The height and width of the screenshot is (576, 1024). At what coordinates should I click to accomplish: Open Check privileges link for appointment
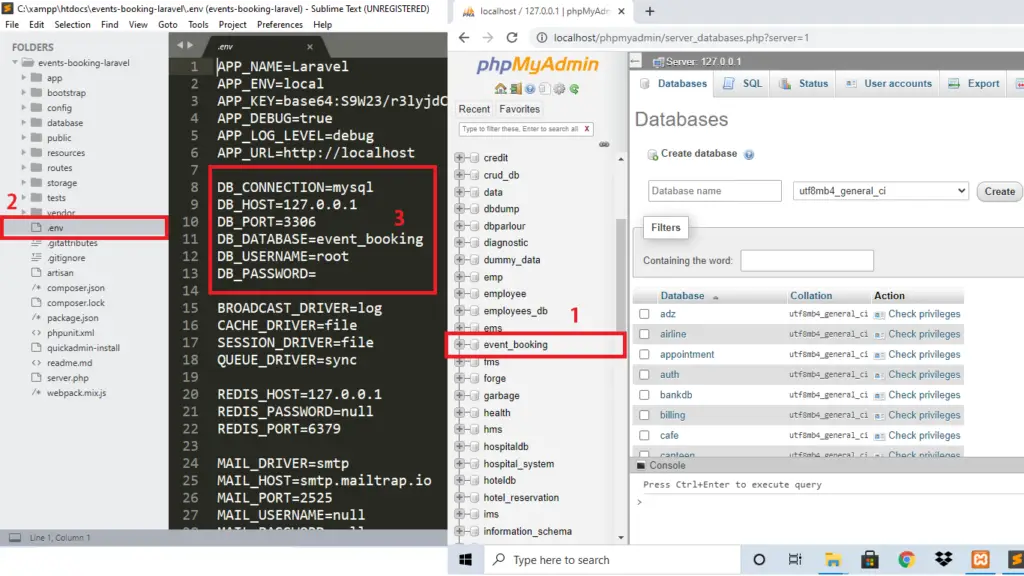pyautogui.click(x=924, y=354)
